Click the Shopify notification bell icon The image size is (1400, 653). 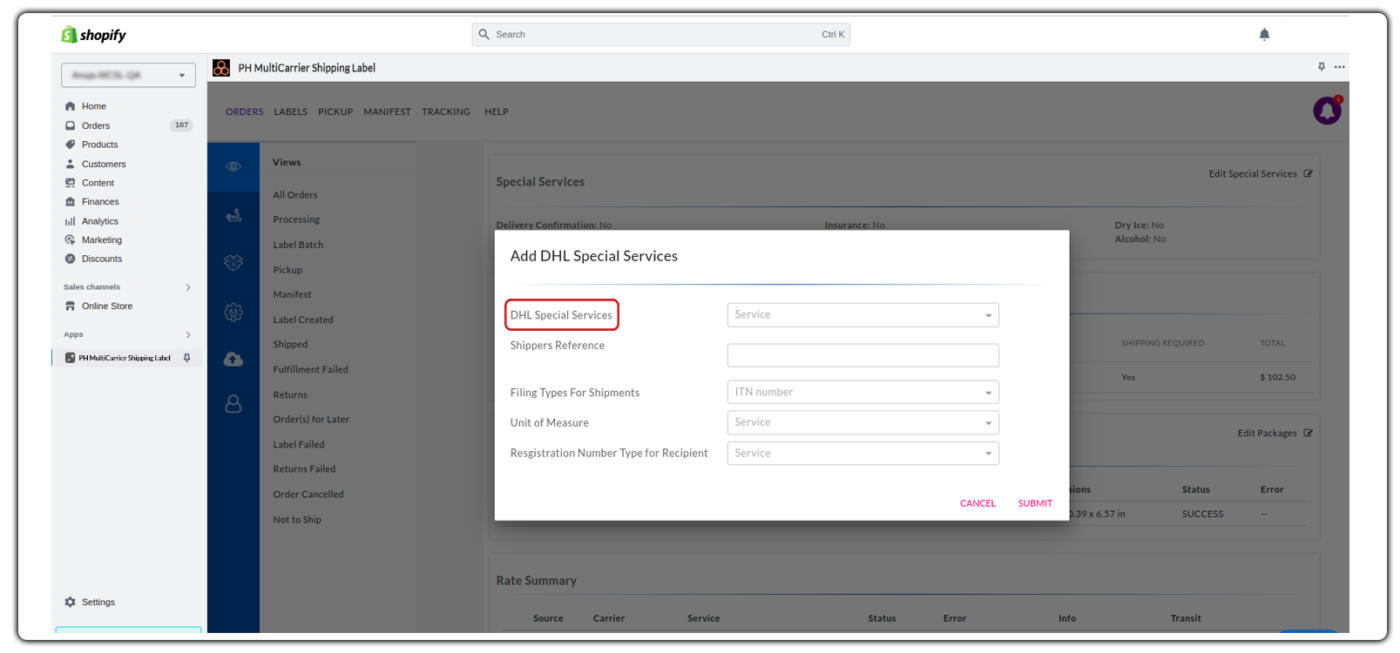[1264, 35]
